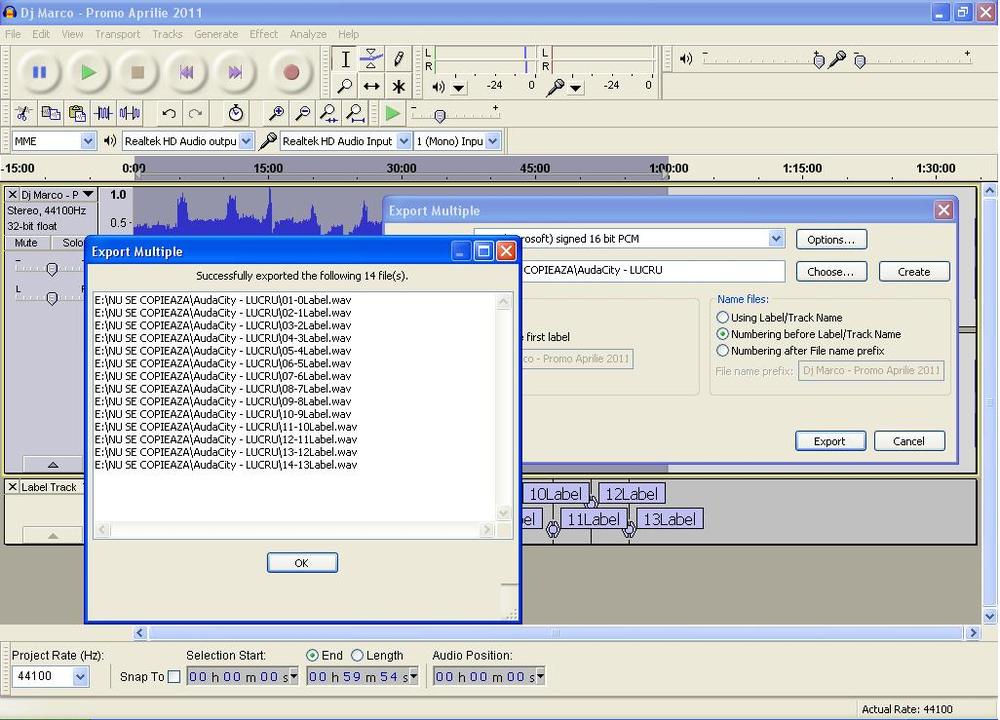Click the Options... button
Screen dimensions: 1000x720
(x=831, y=240)
